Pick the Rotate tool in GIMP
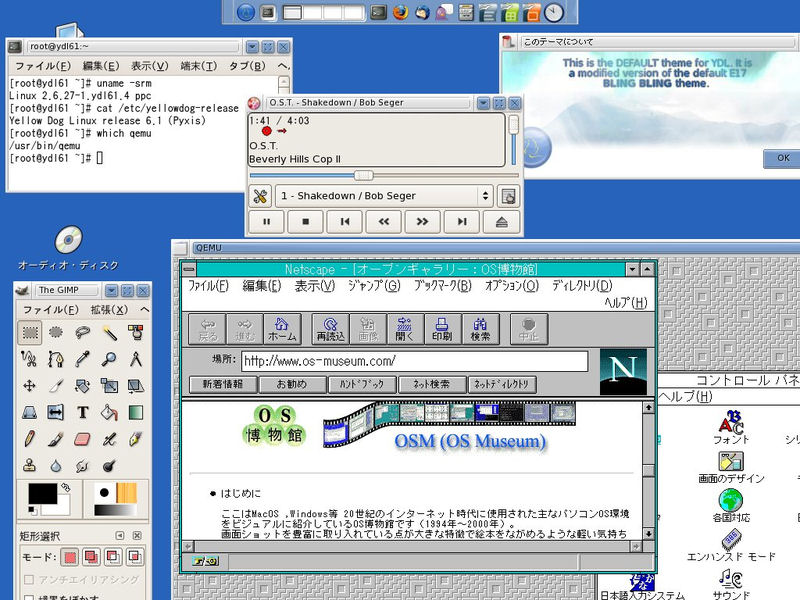800x600 pixels. pyautogui.click(x=83, y=386)
